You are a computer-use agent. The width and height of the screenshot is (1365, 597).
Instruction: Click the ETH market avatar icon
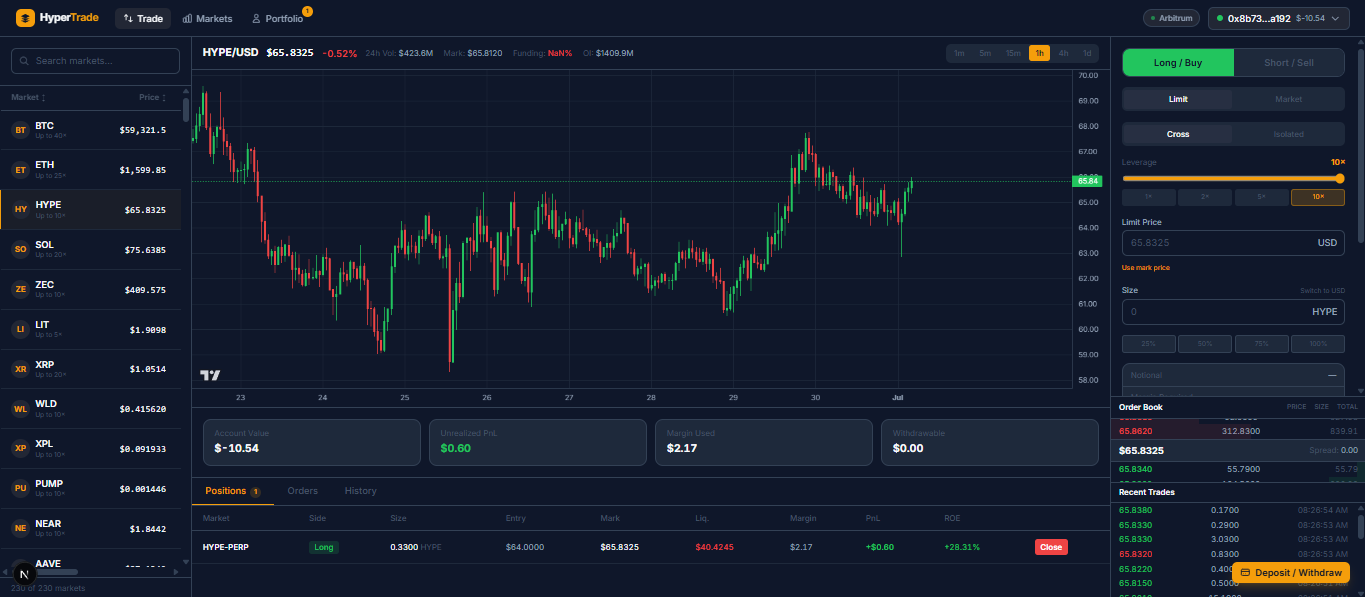[20, 170]
